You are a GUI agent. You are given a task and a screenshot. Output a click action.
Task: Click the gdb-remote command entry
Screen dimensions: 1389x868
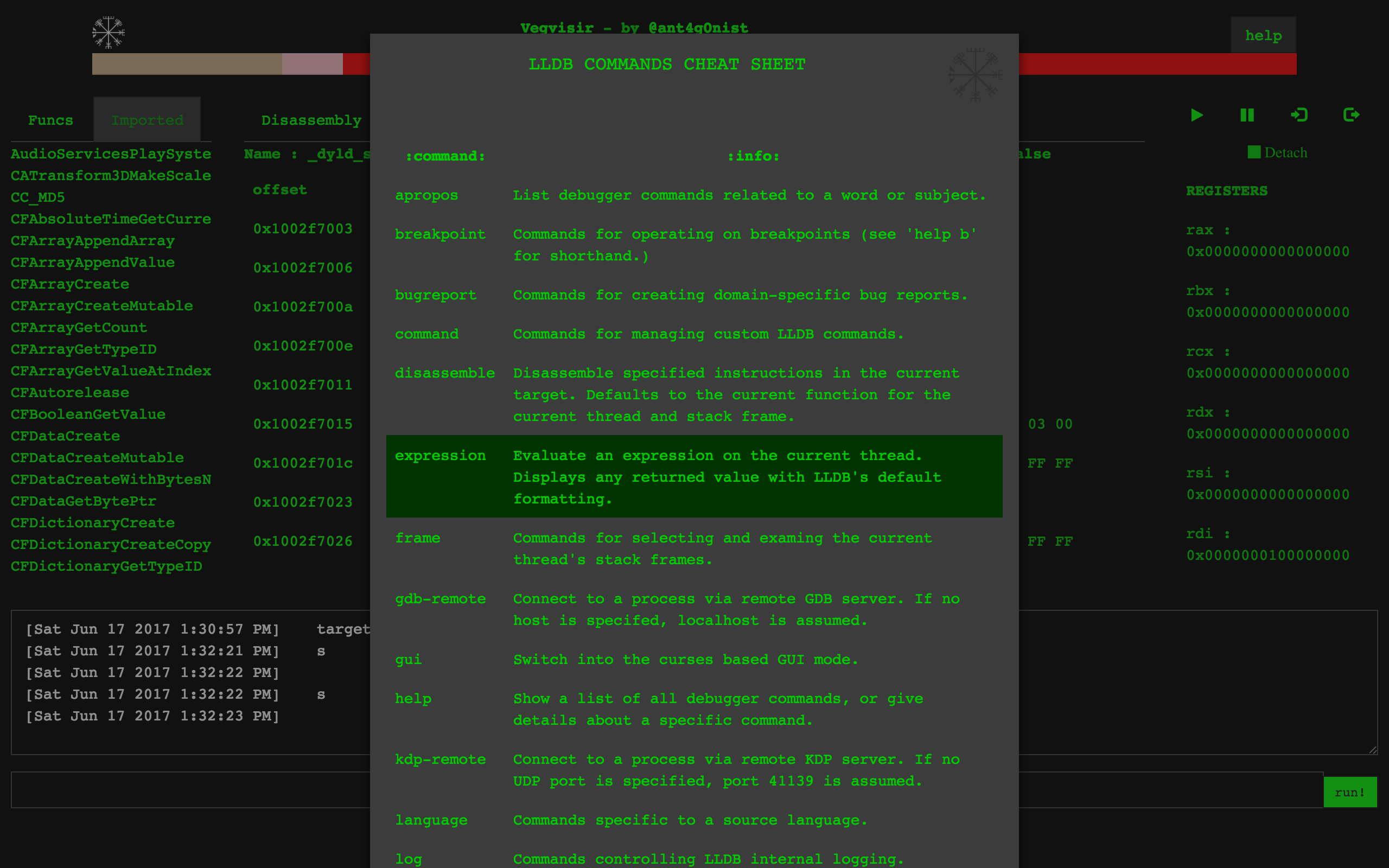[440, 599]
